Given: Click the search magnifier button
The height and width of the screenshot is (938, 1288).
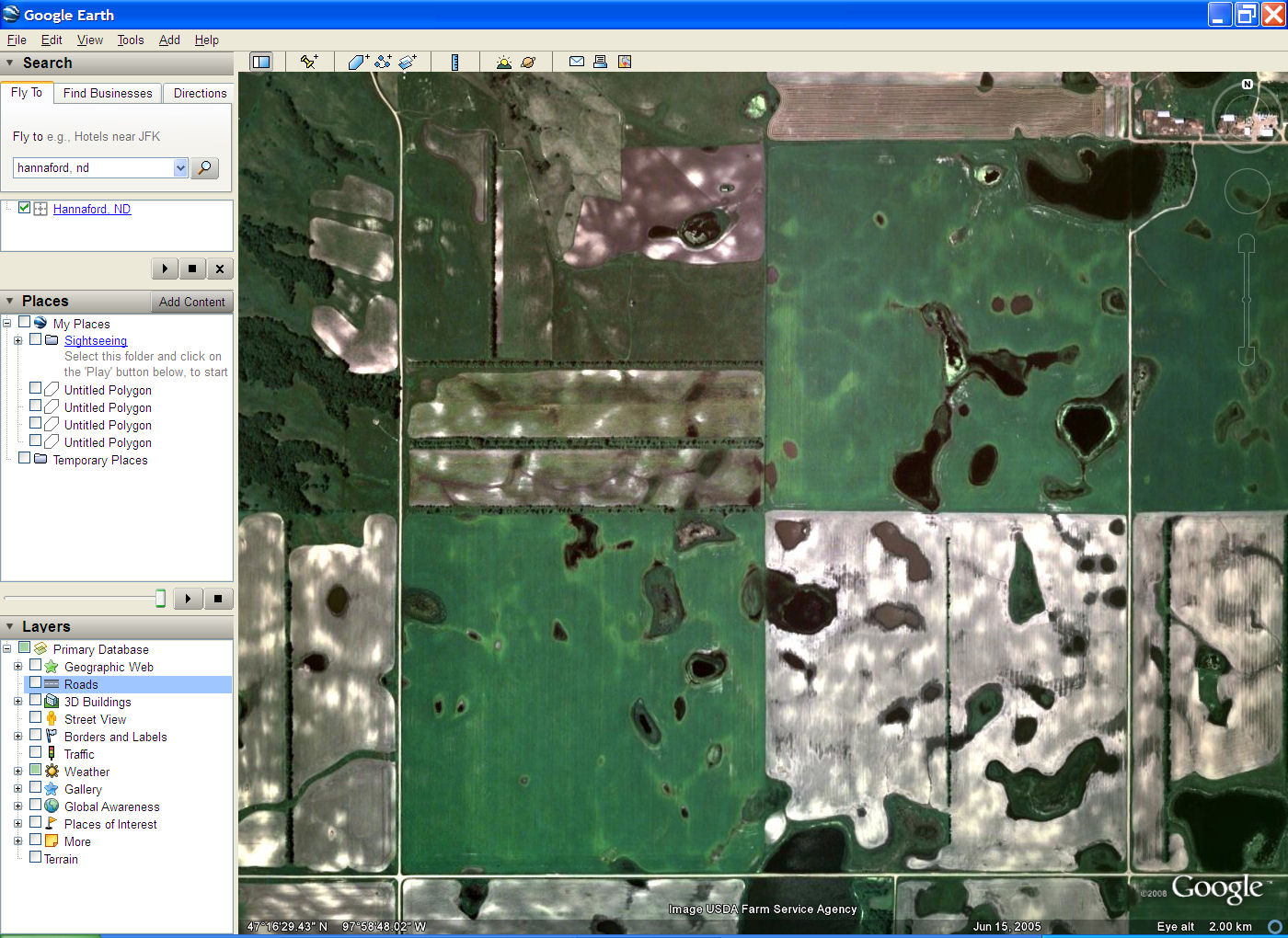Looking at the screenshot, I should (x=204, y=167).
